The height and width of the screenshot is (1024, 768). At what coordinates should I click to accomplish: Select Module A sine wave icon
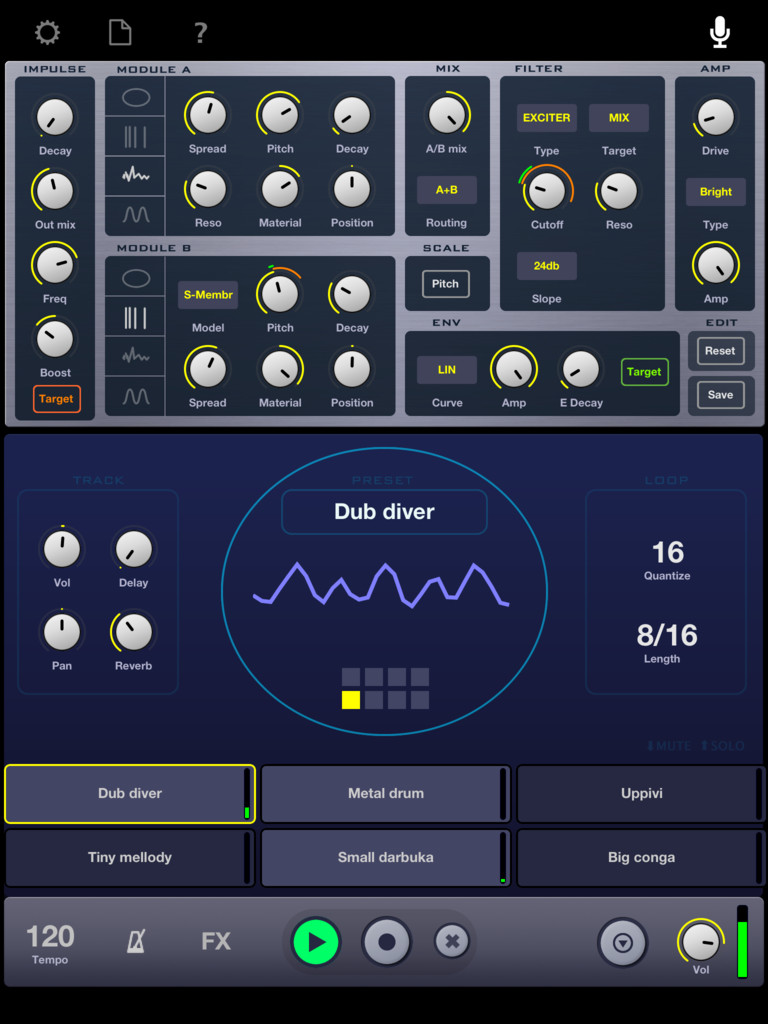pos(136,214)
